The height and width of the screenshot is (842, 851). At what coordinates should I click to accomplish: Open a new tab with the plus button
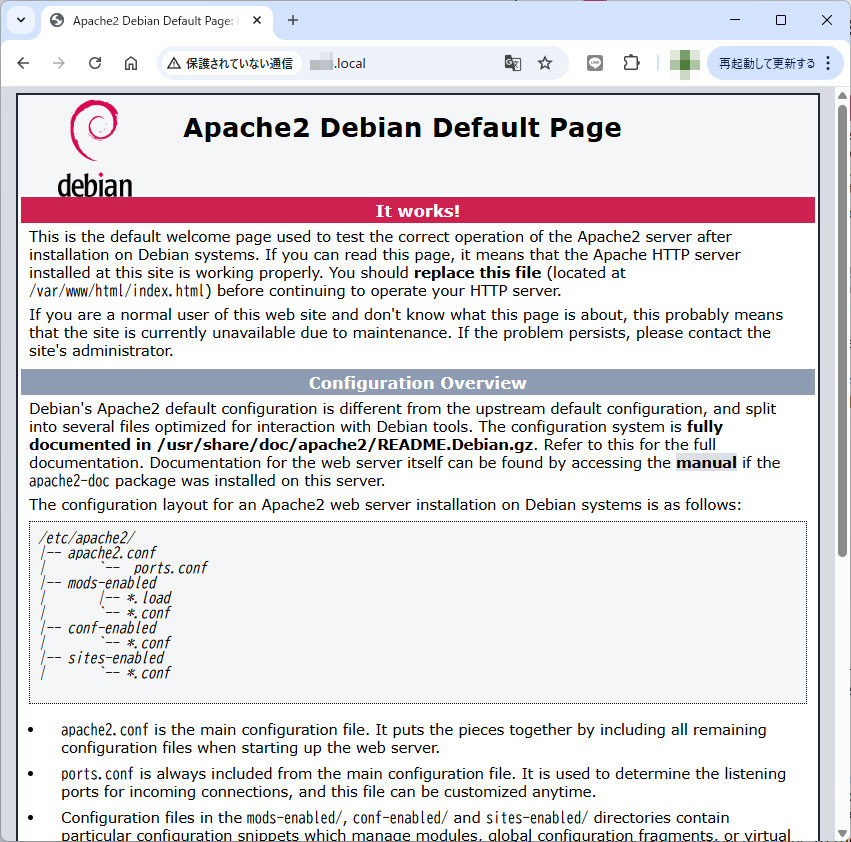[293, 21]
